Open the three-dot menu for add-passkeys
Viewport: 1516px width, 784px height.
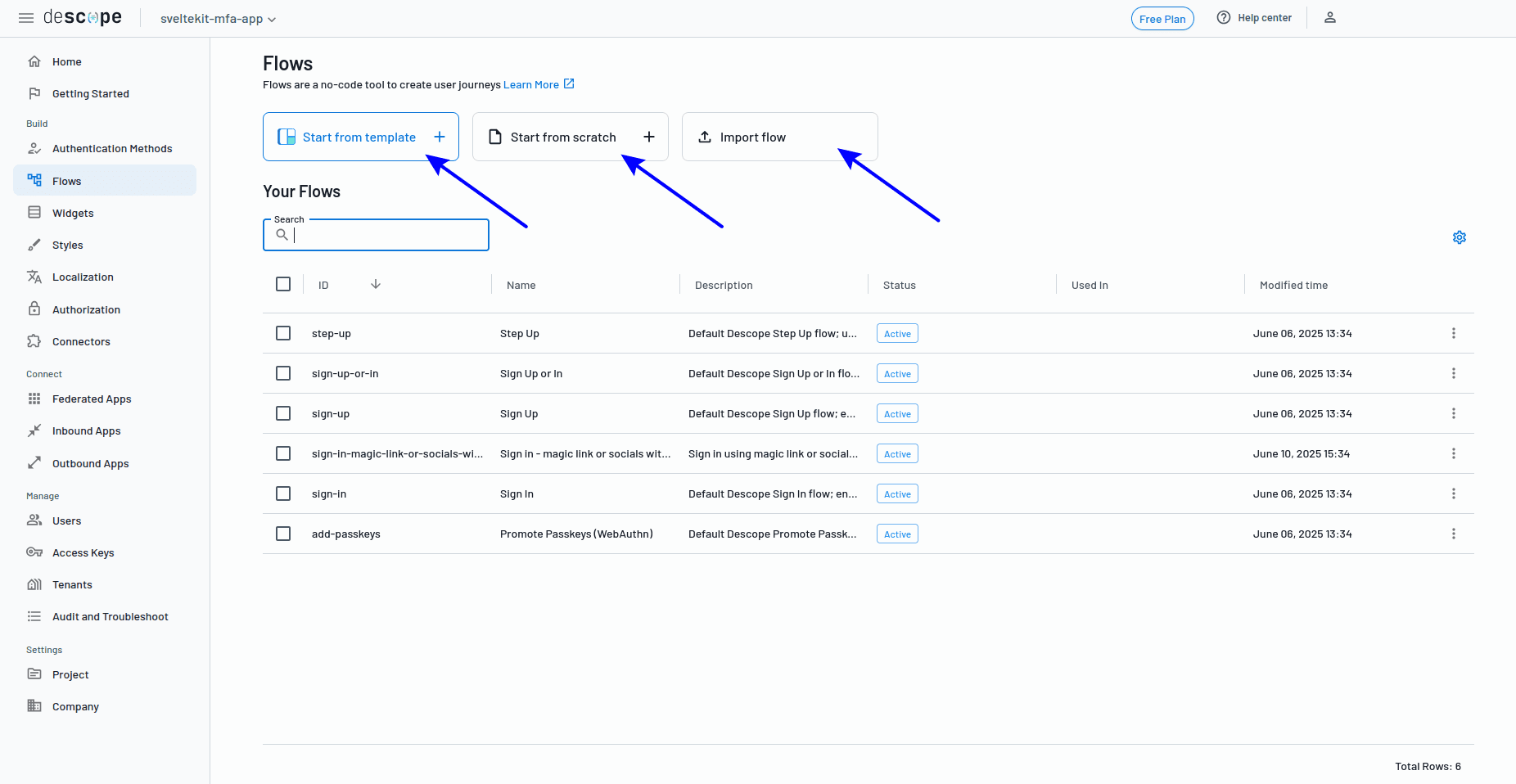point(1453,534)
